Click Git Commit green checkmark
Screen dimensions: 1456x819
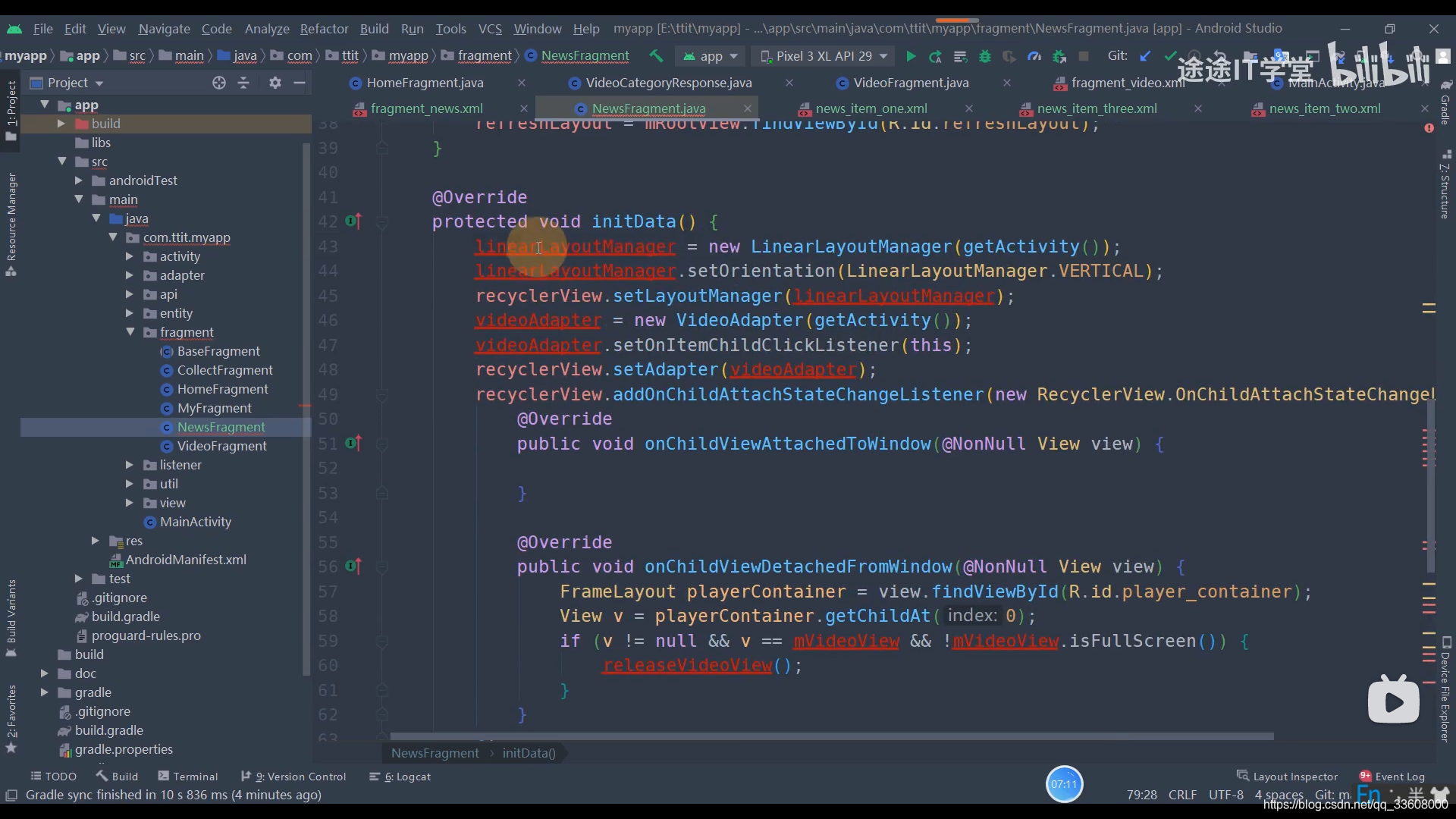[1170, 56]
